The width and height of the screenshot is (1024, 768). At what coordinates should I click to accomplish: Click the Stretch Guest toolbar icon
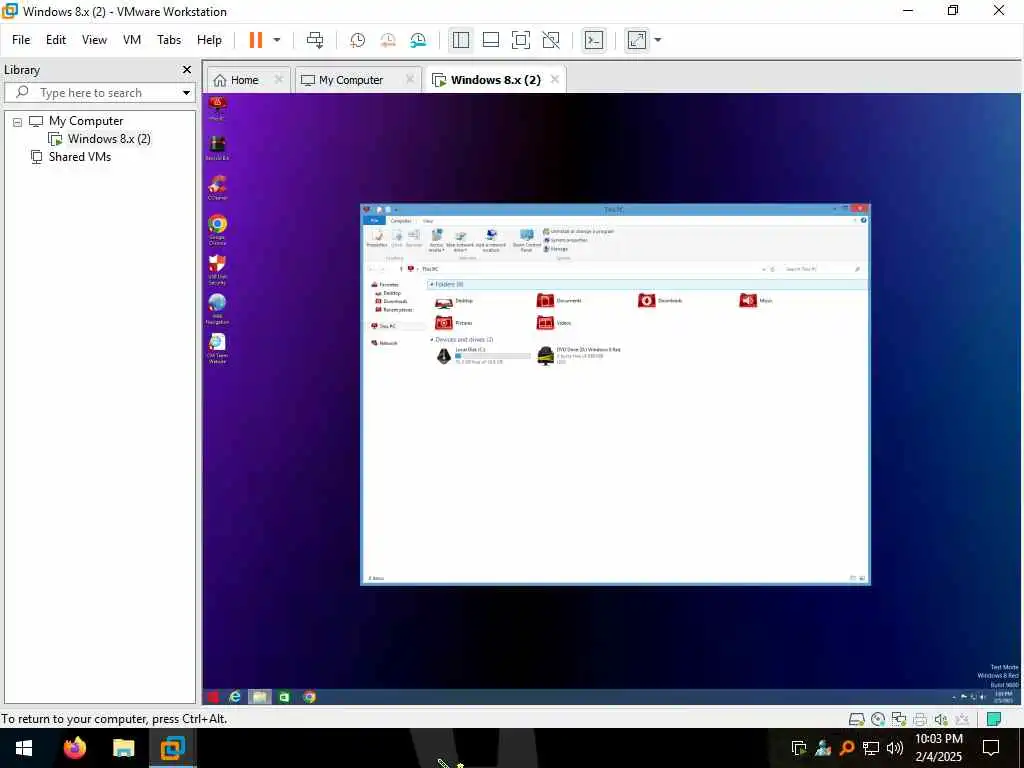coord(637,40)
